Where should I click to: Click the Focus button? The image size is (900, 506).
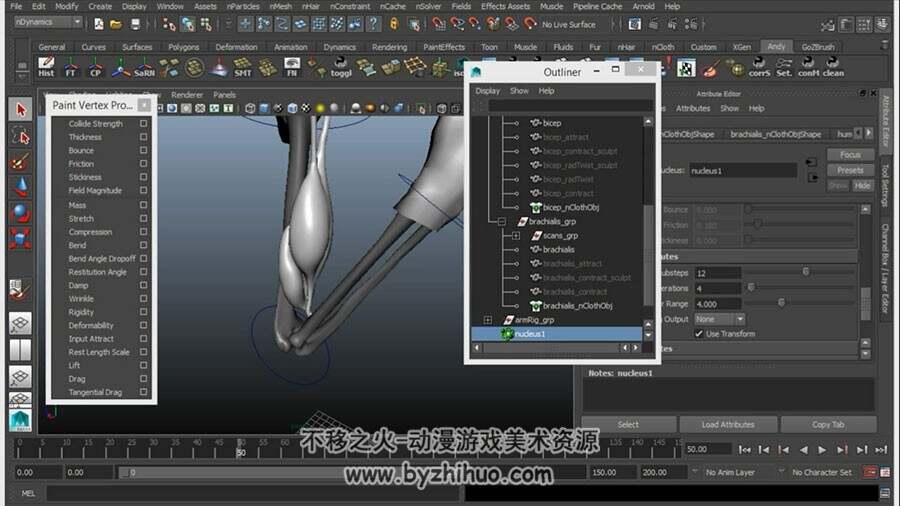[850, 155]
